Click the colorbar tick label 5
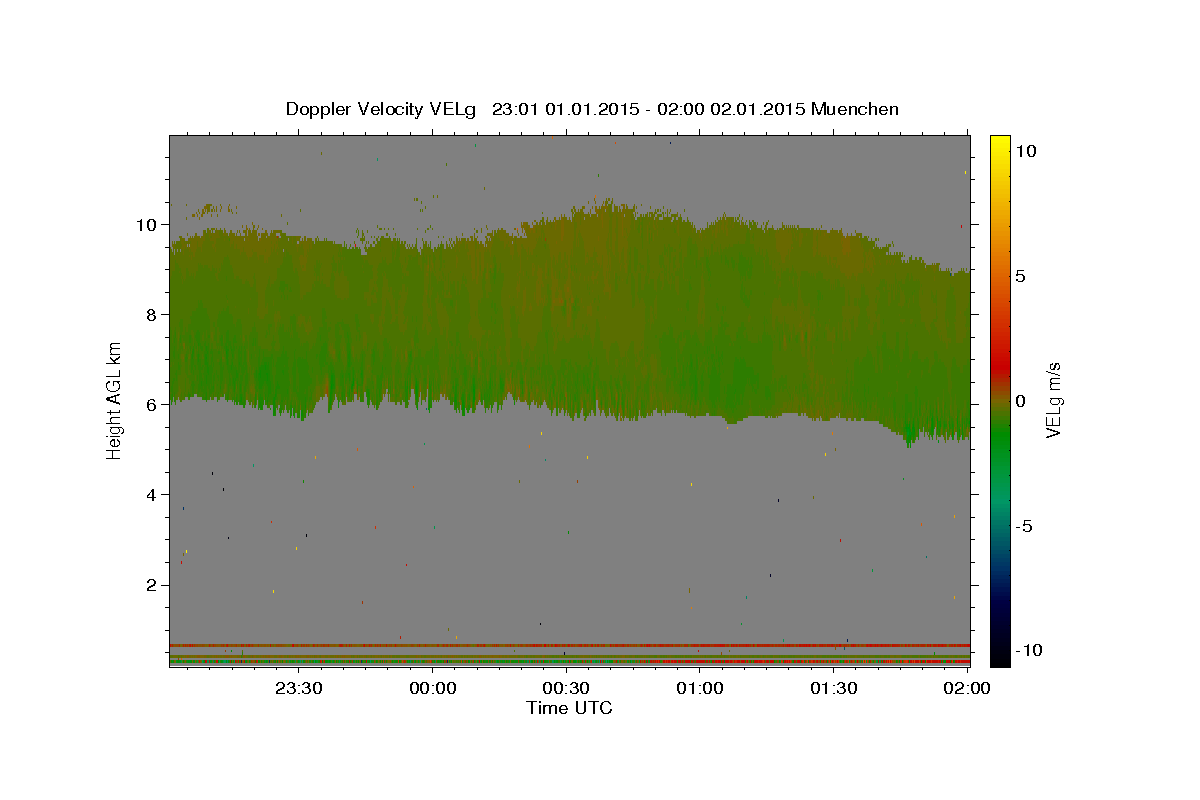1200x800 pixels. coord(1020,276)
